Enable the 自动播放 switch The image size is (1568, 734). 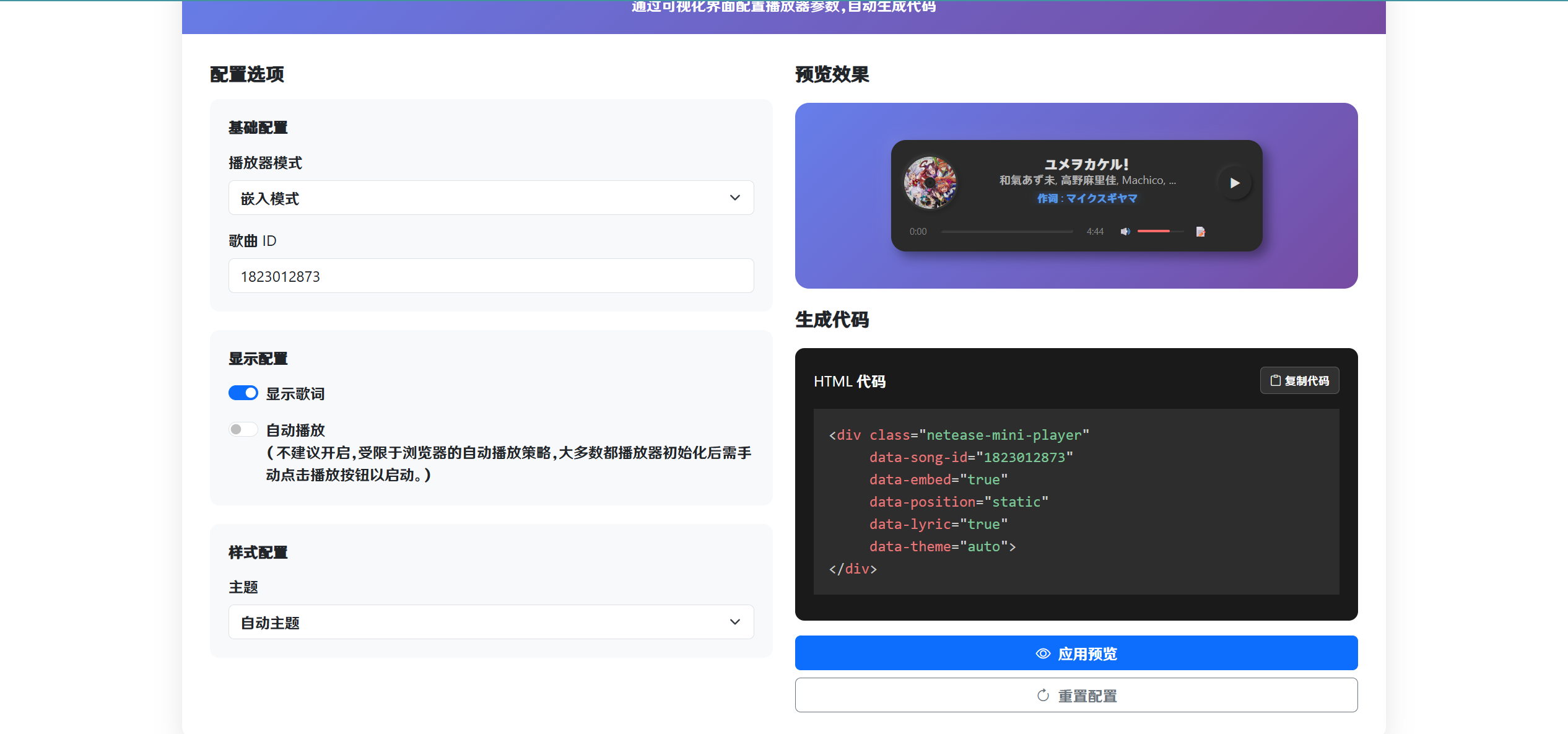click(x=243, y=429)
